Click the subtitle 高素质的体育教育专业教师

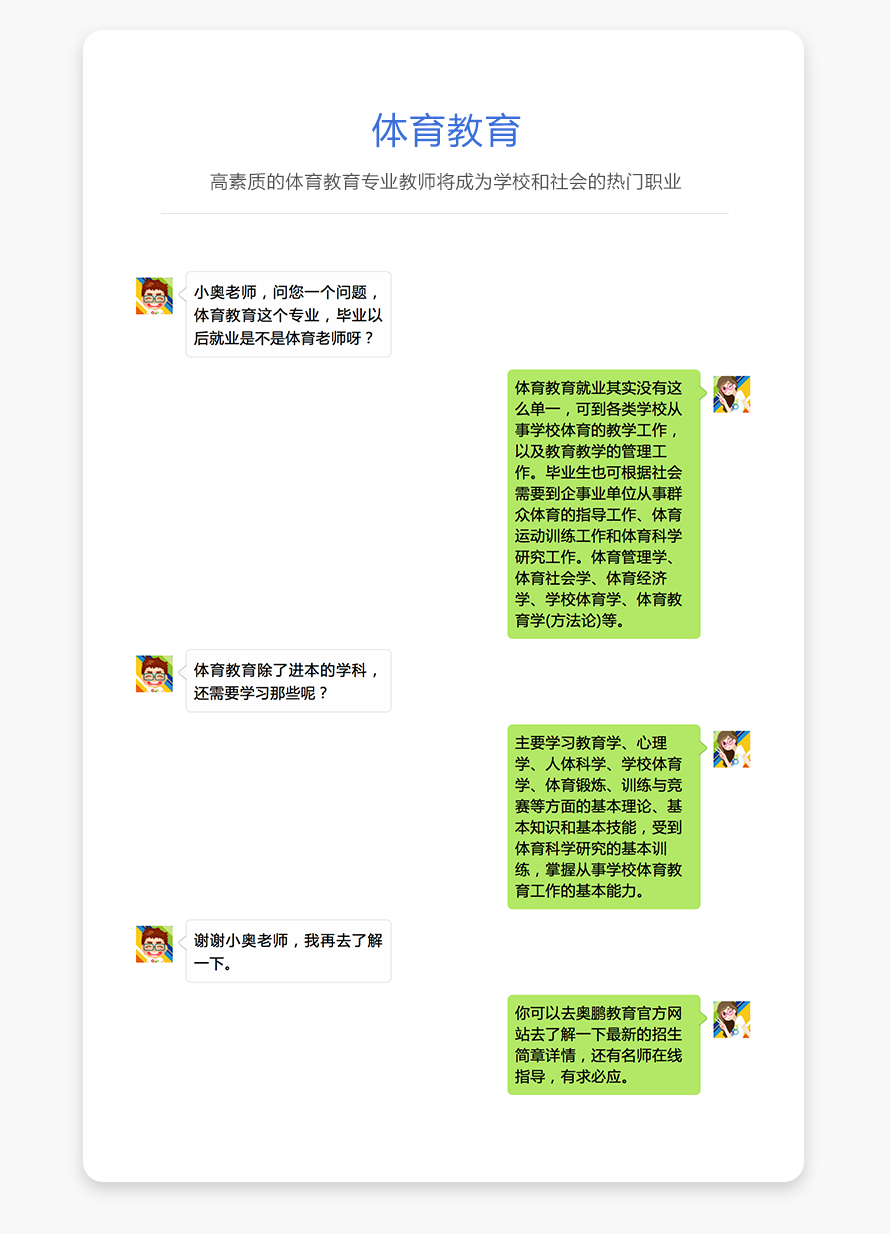[446, 182]
